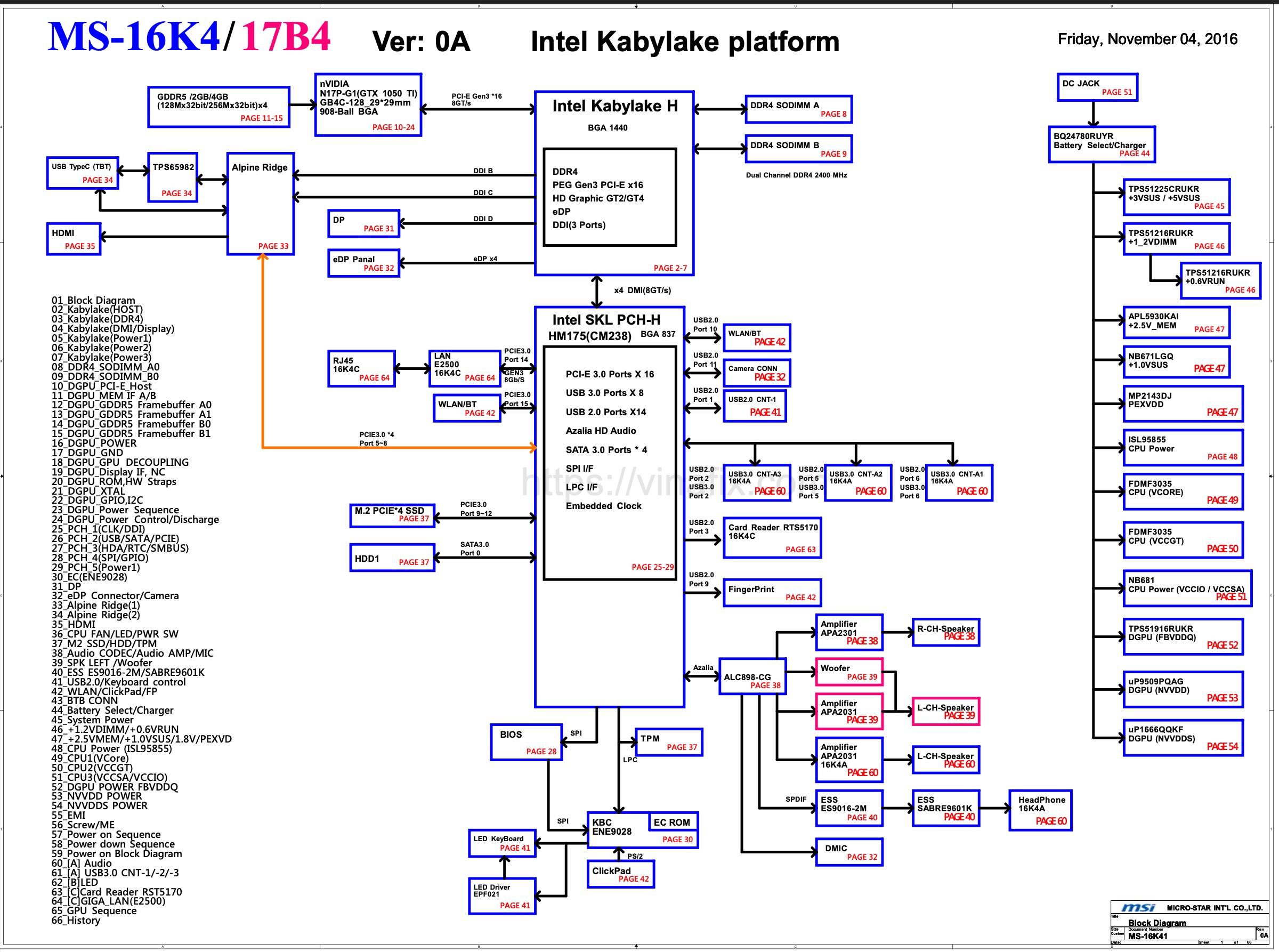Select the FingerPrint block
The height and width of the screenshot is (952, 1279).
[x=773, y=594]
